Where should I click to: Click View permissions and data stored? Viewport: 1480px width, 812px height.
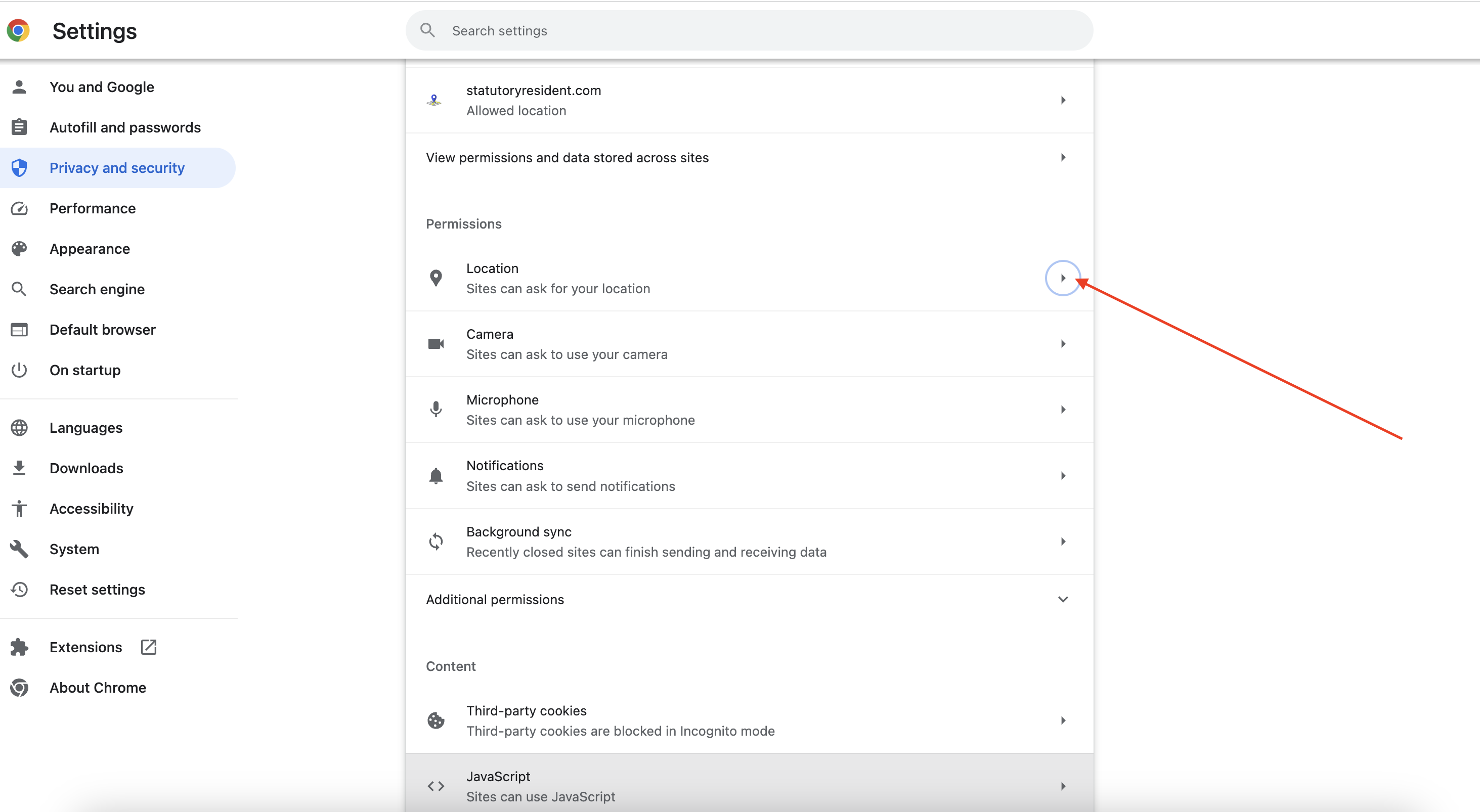(x=749, y=157)
